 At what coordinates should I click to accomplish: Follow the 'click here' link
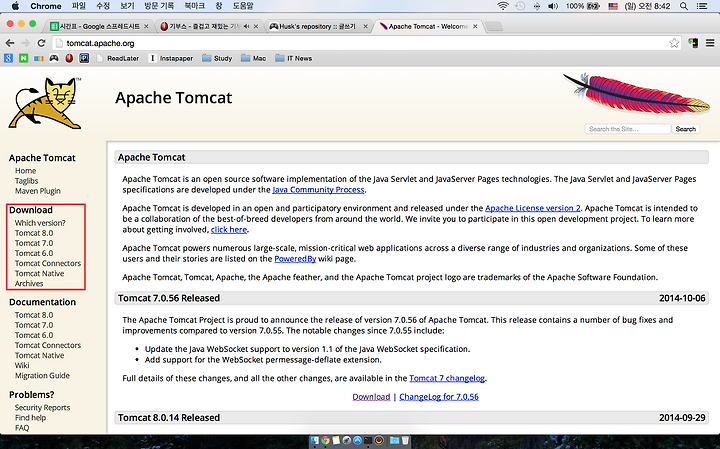pyautogui.click(x=229, y=230)
